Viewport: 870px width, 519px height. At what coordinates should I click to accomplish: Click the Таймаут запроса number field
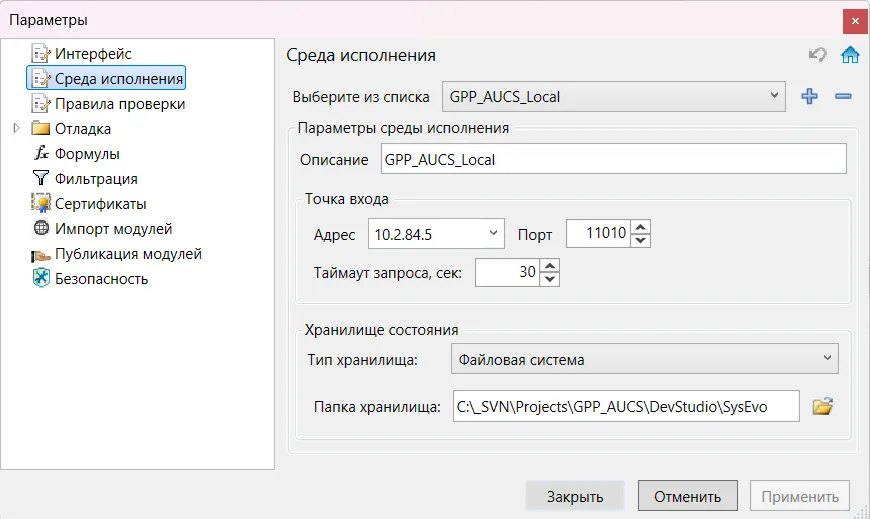tap(508, 272)
